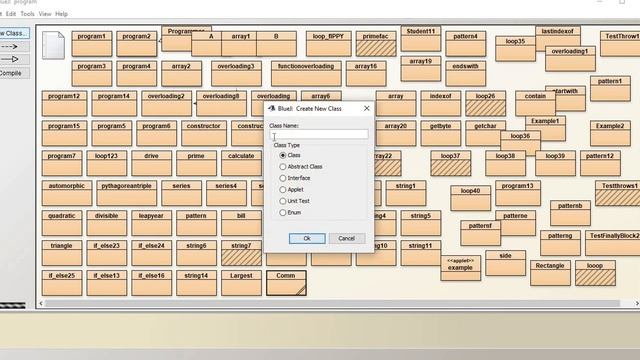Open the Tools menu

click(27, 14)
